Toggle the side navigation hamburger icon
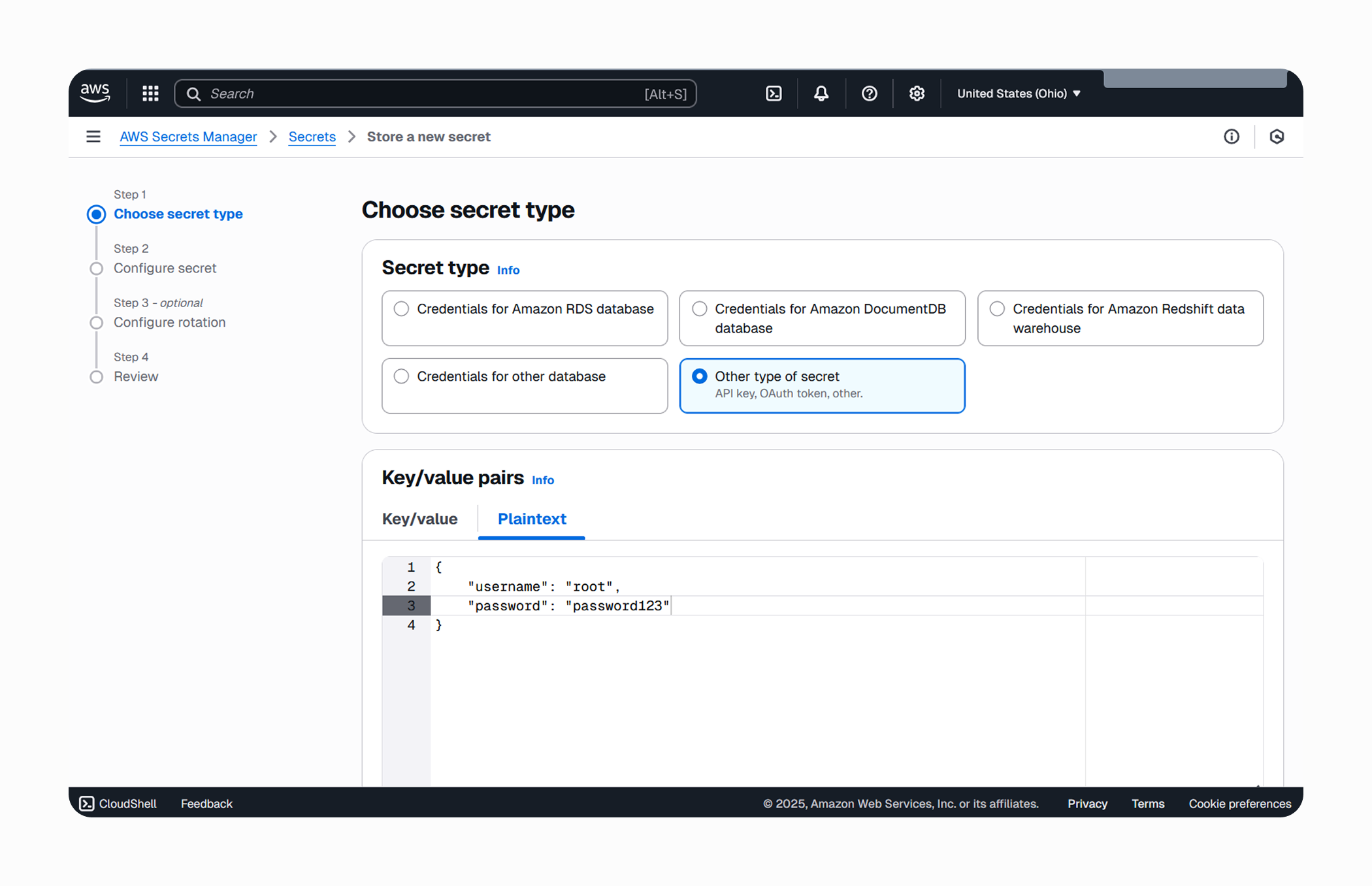 tap(93, 137)
